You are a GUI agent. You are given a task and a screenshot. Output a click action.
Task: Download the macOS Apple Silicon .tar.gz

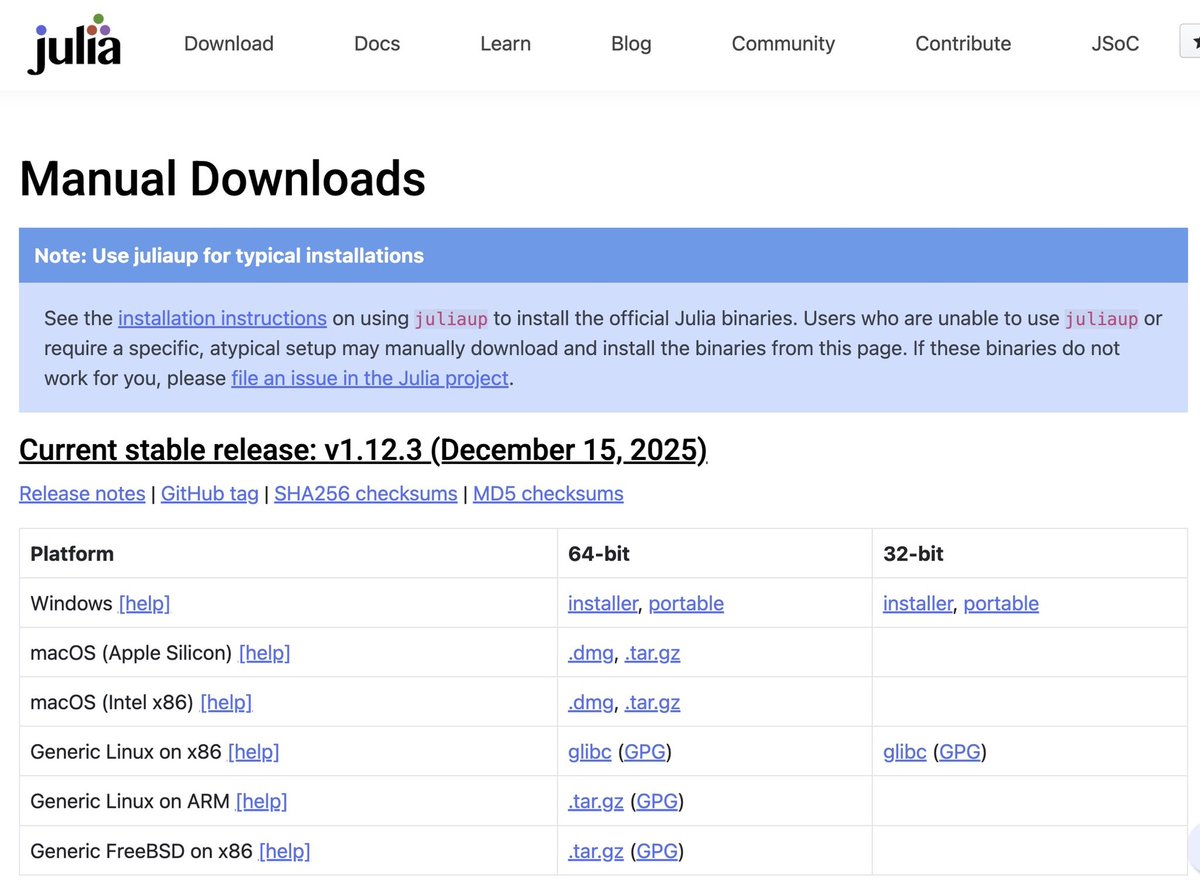(x=653, y=653)
